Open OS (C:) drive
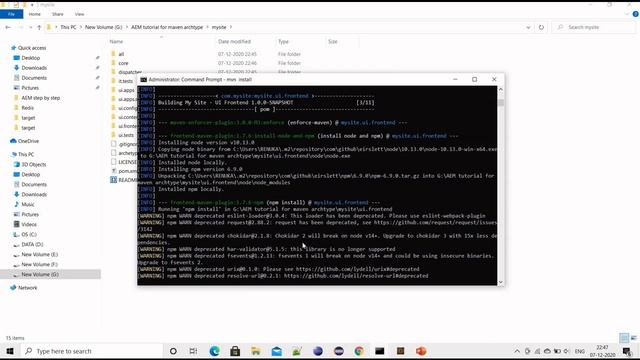 29,235
